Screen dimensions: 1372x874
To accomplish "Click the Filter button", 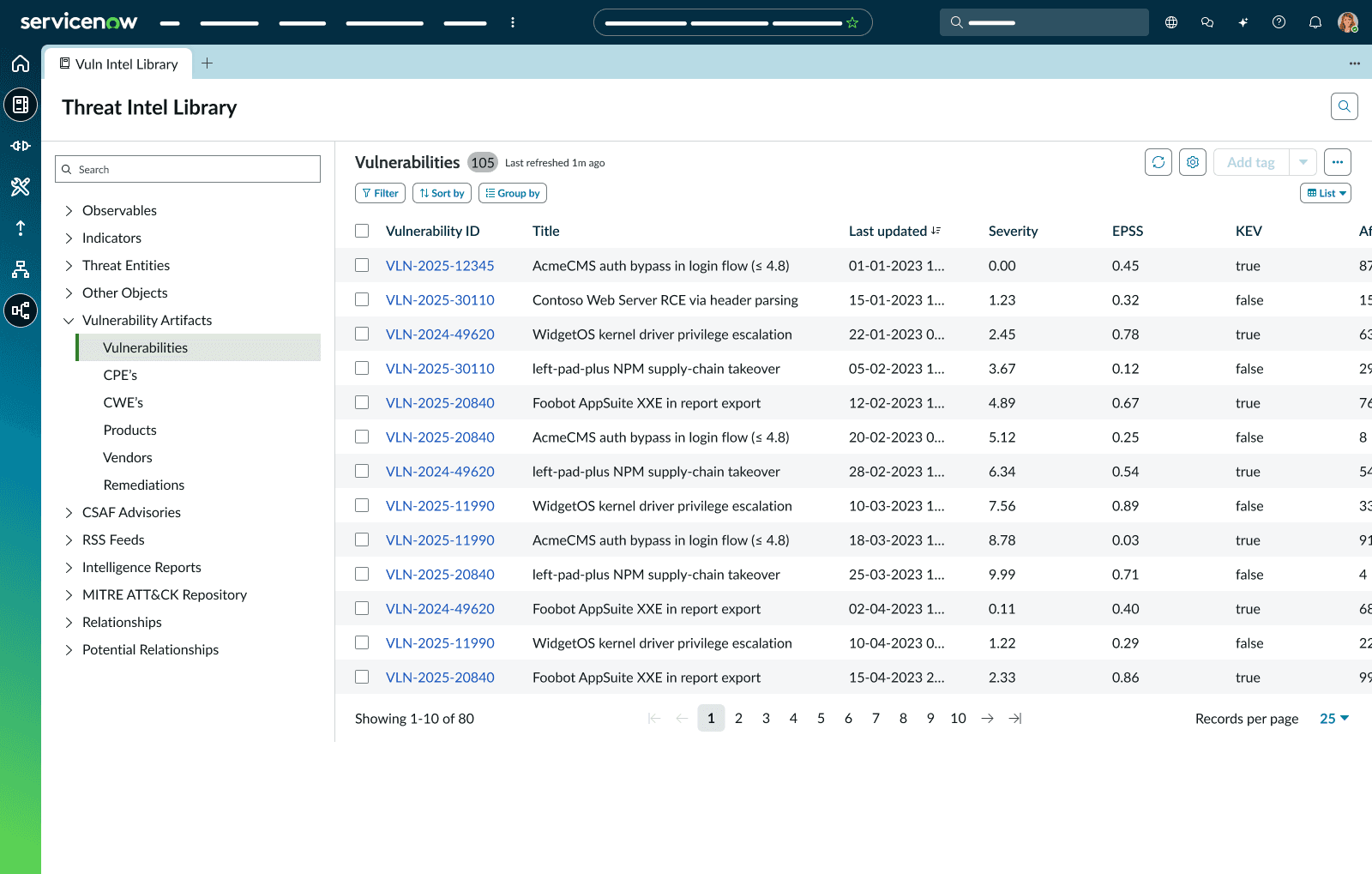I will (x=380, y=193).
